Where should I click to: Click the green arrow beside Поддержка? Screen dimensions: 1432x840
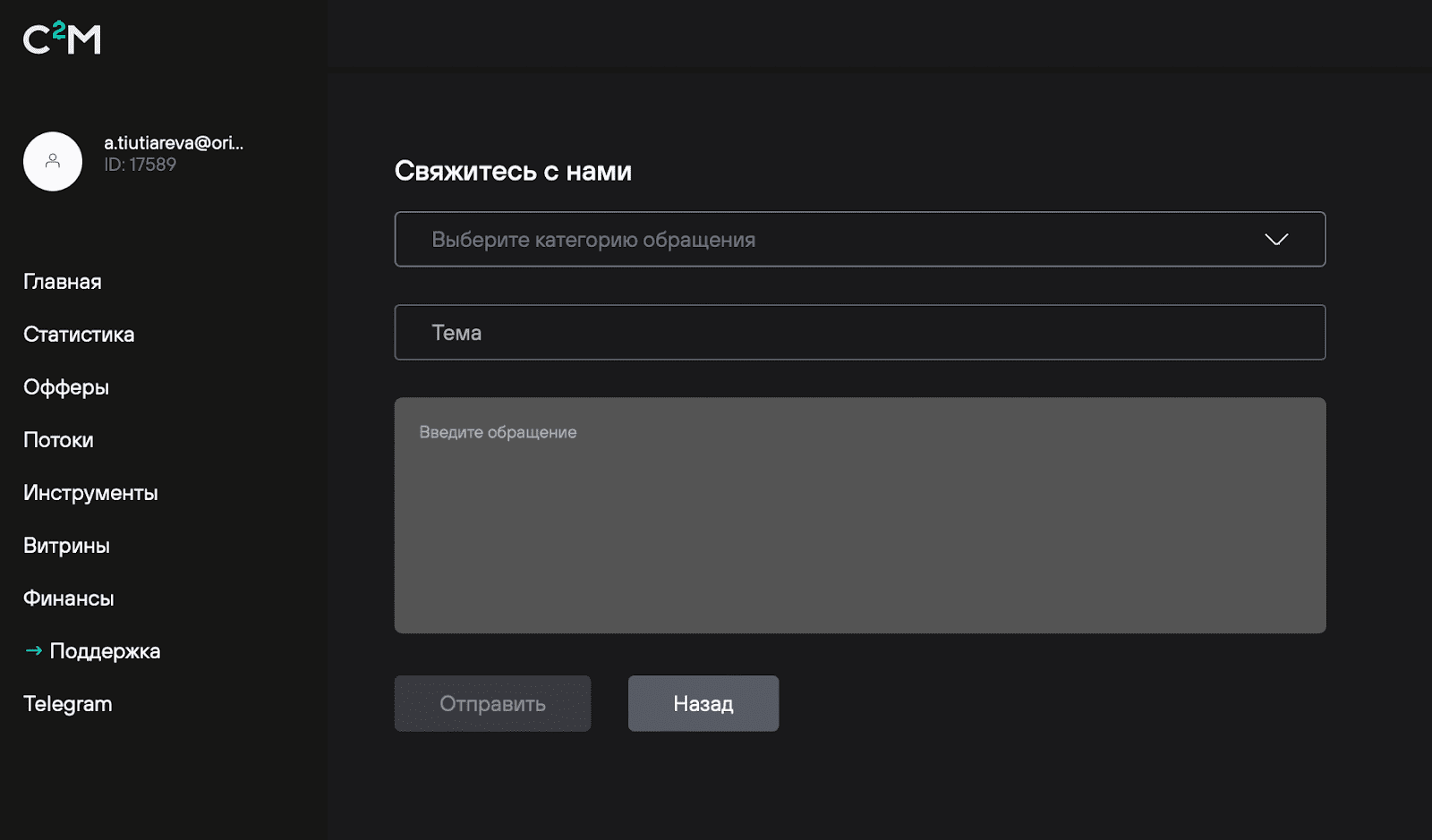point(34,651)
